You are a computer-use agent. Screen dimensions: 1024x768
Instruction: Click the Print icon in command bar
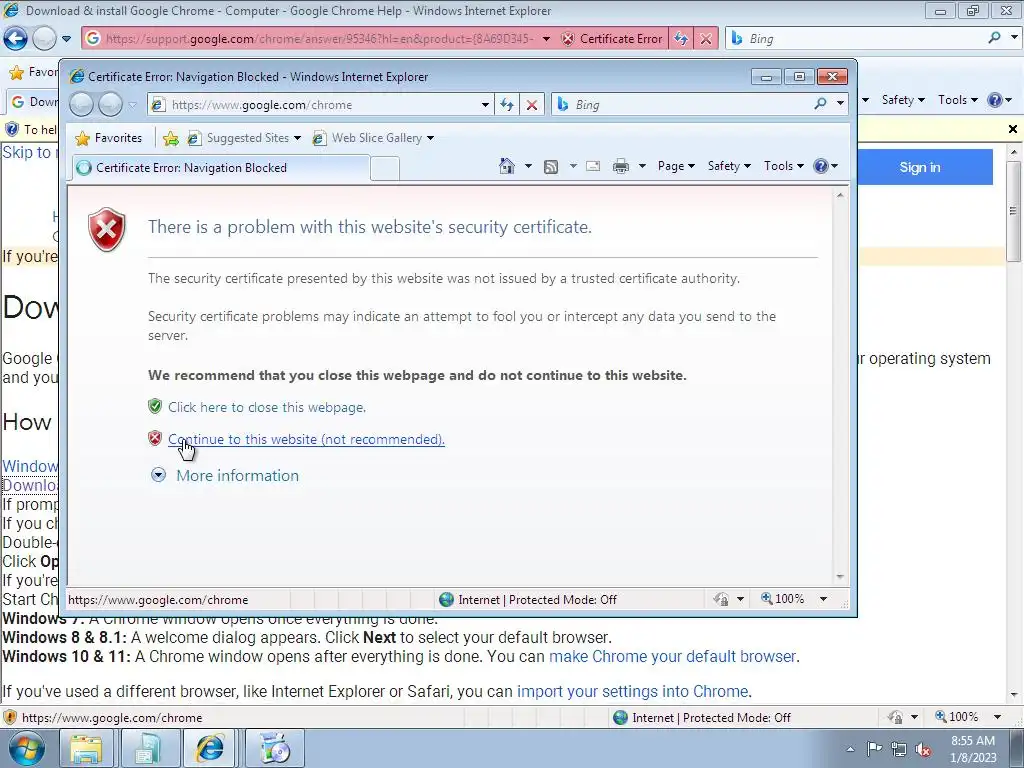tap(620, 167)
